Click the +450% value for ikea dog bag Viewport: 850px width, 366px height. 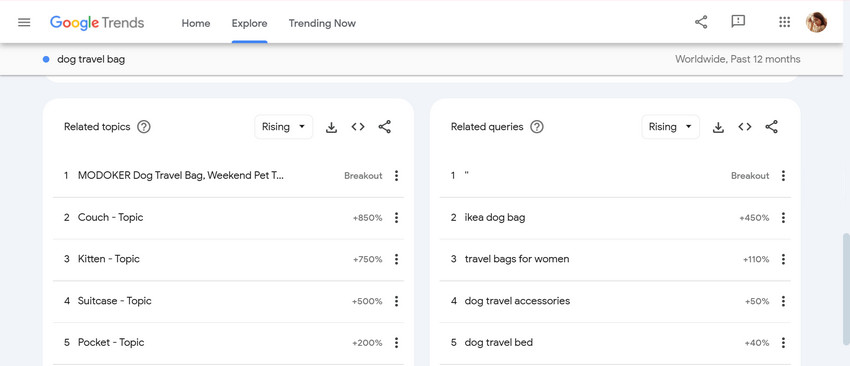pos(754,218)
